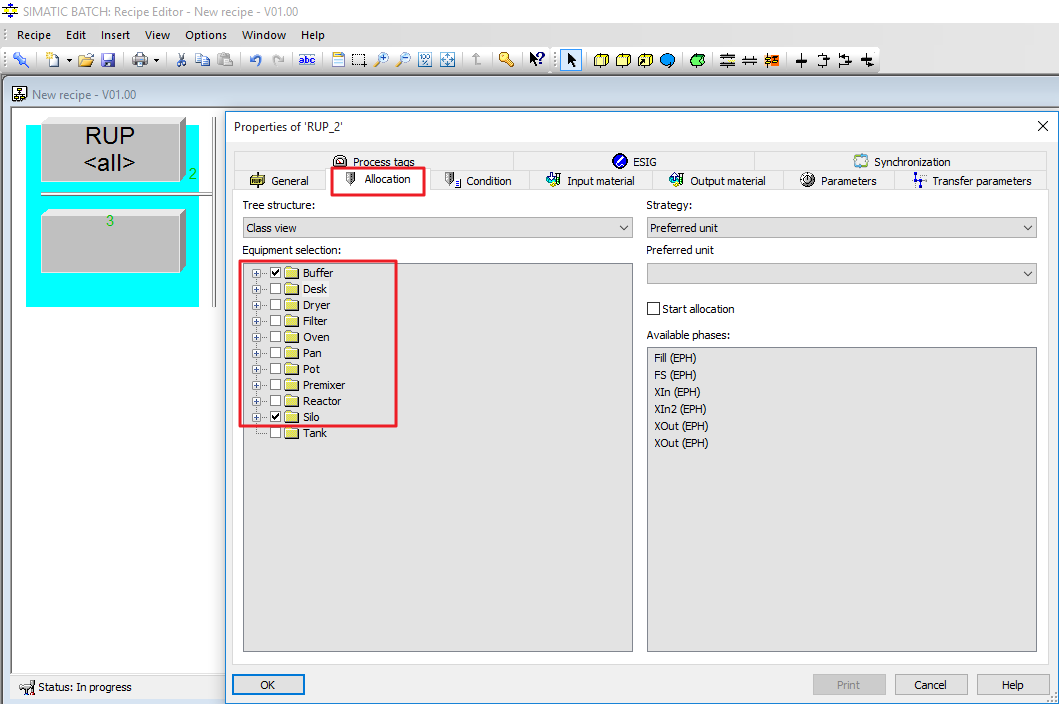The height and width of the screenshot is (704, 1059).
Task: Click the dialog Help button
Action: pos(1012,684)
